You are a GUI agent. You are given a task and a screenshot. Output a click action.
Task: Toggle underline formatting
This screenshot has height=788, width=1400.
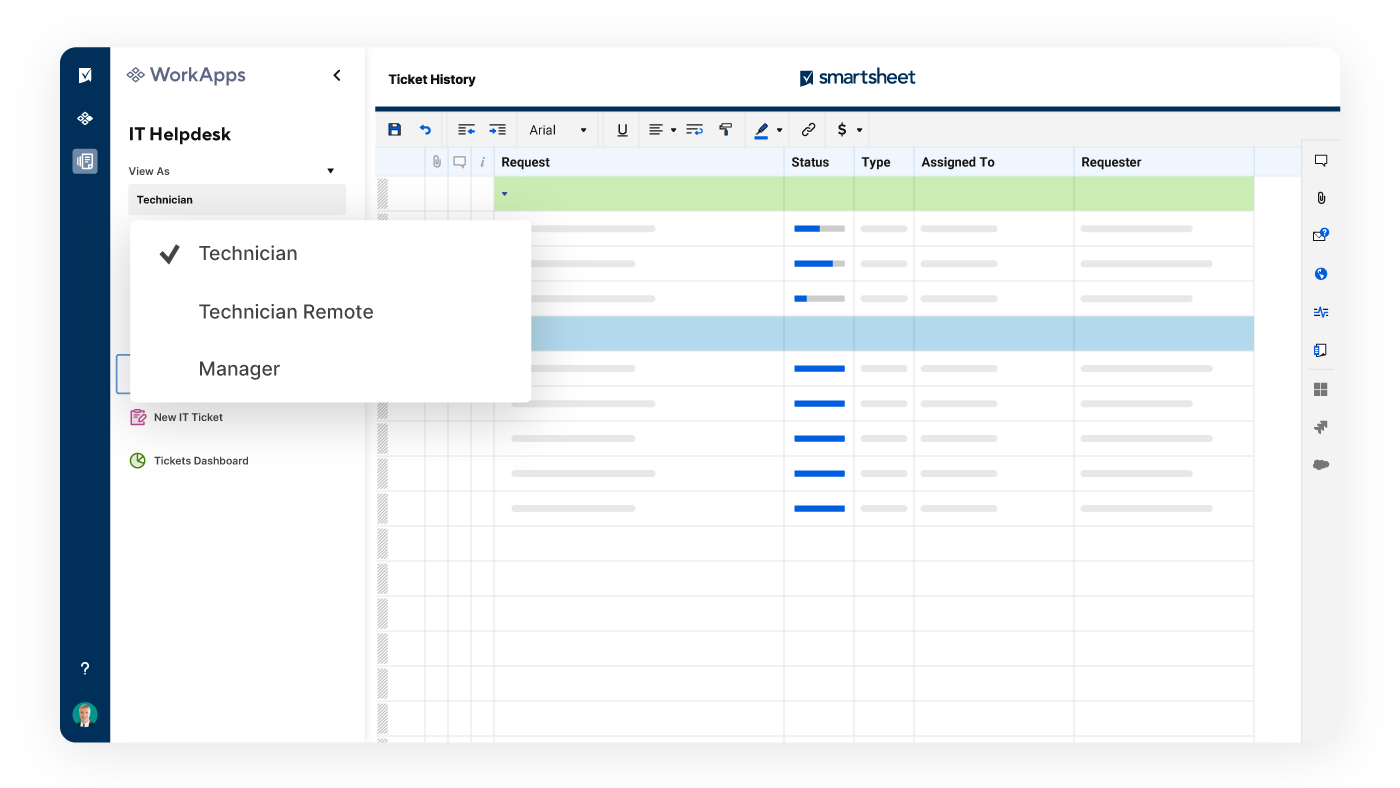622,130
